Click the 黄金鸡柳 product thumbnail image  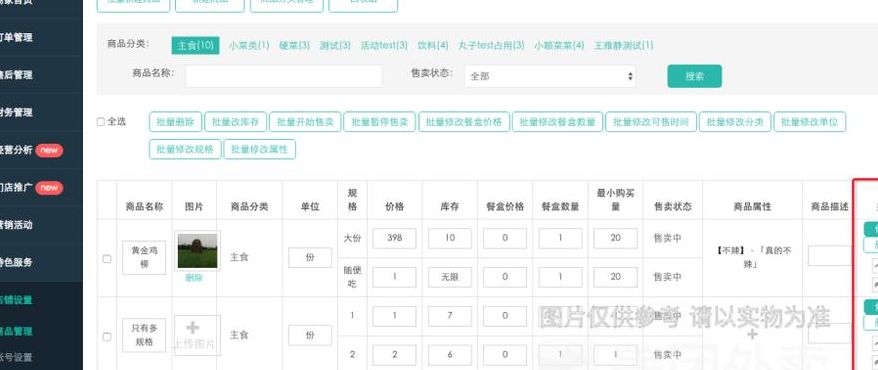197,250
